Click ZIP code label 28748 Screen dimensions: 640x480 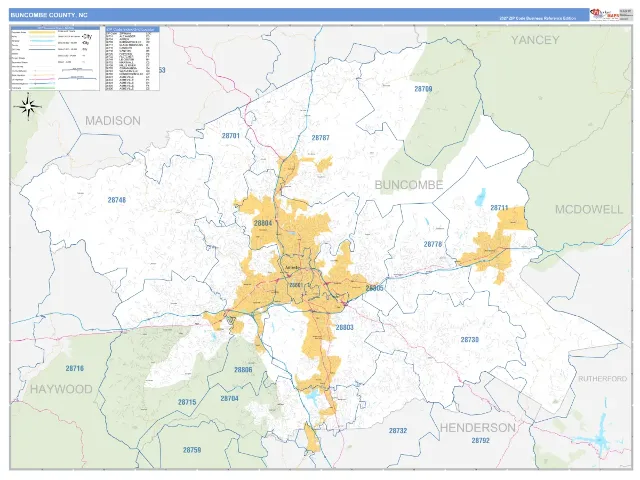coord(117,200)
